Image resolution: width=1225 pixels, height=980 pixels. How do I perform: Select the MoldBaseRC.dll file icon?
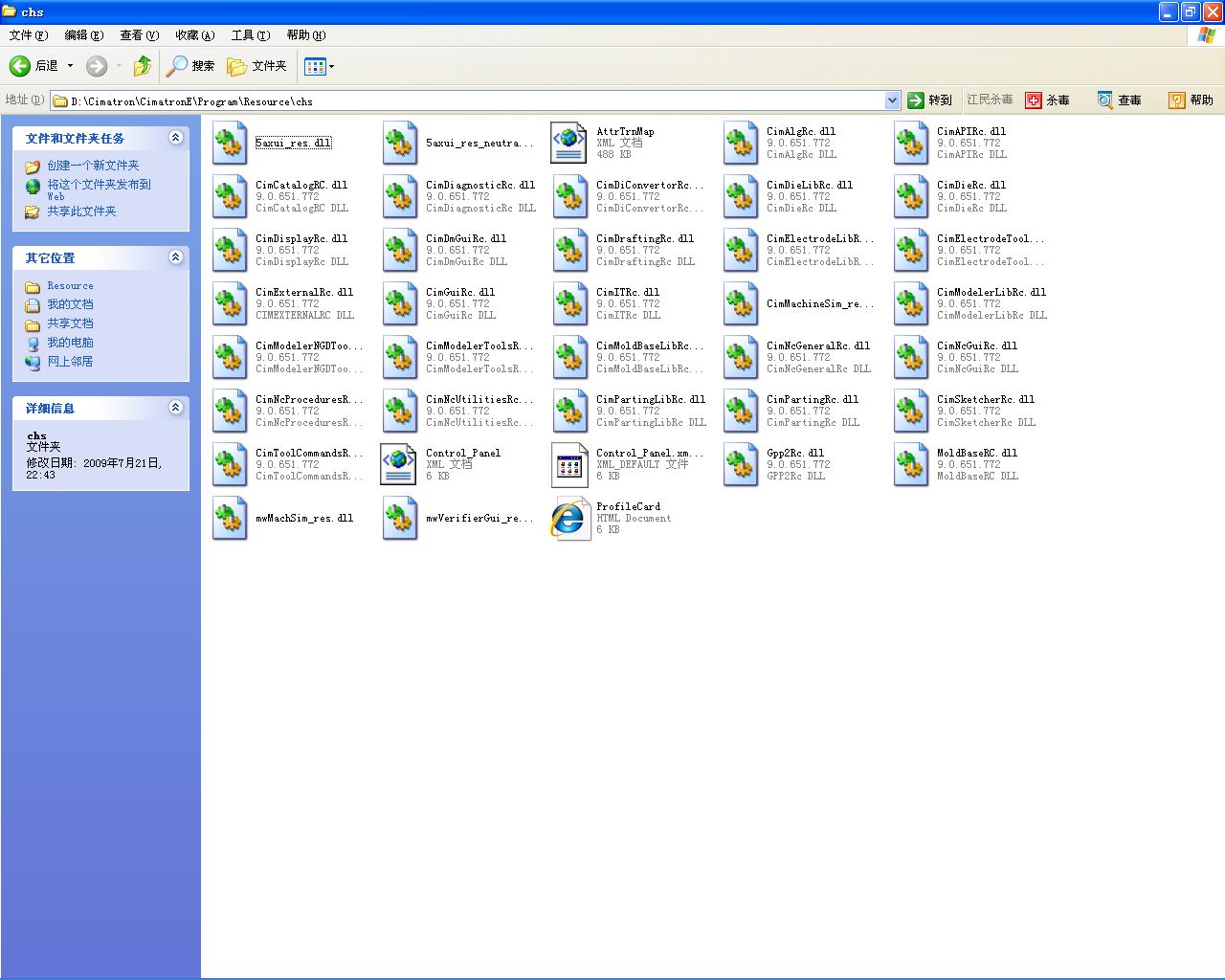tap(911, 465)
